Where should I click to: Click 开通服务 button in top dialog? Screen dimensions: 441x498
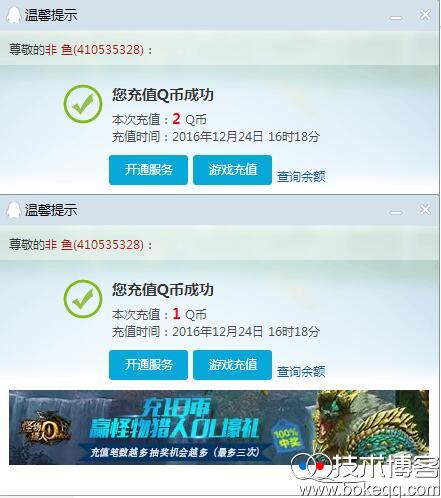click(148, 170)
